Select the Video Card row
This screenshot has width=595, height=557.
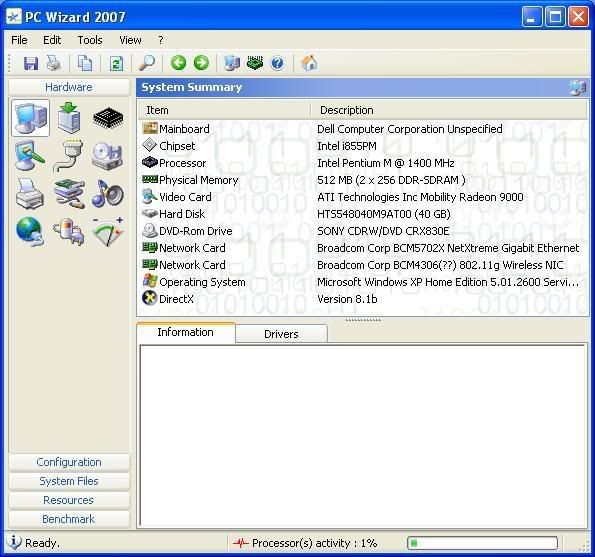[x=362, y=197]
